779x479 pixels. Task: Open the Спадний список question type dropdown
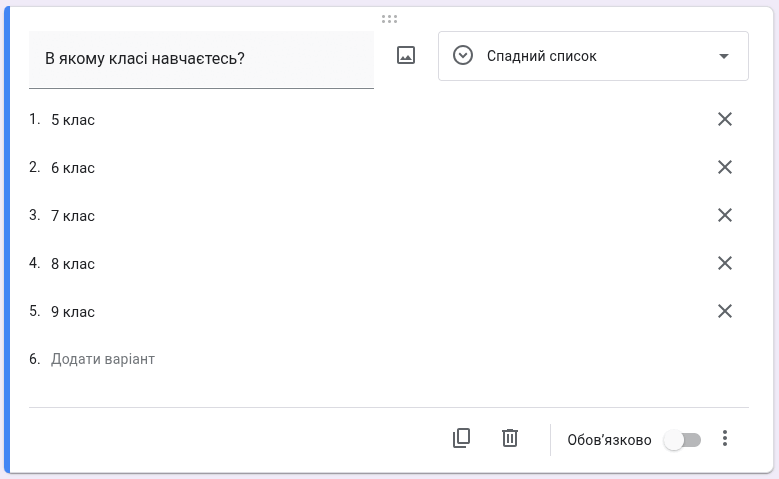tap(593, 56)
